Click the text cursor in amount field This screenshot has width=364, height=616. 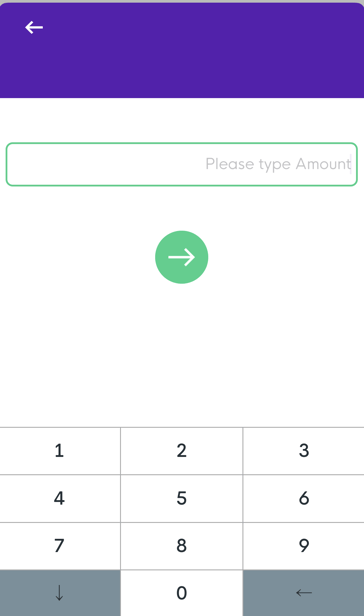pyautogui.click(x=351, y=164)
